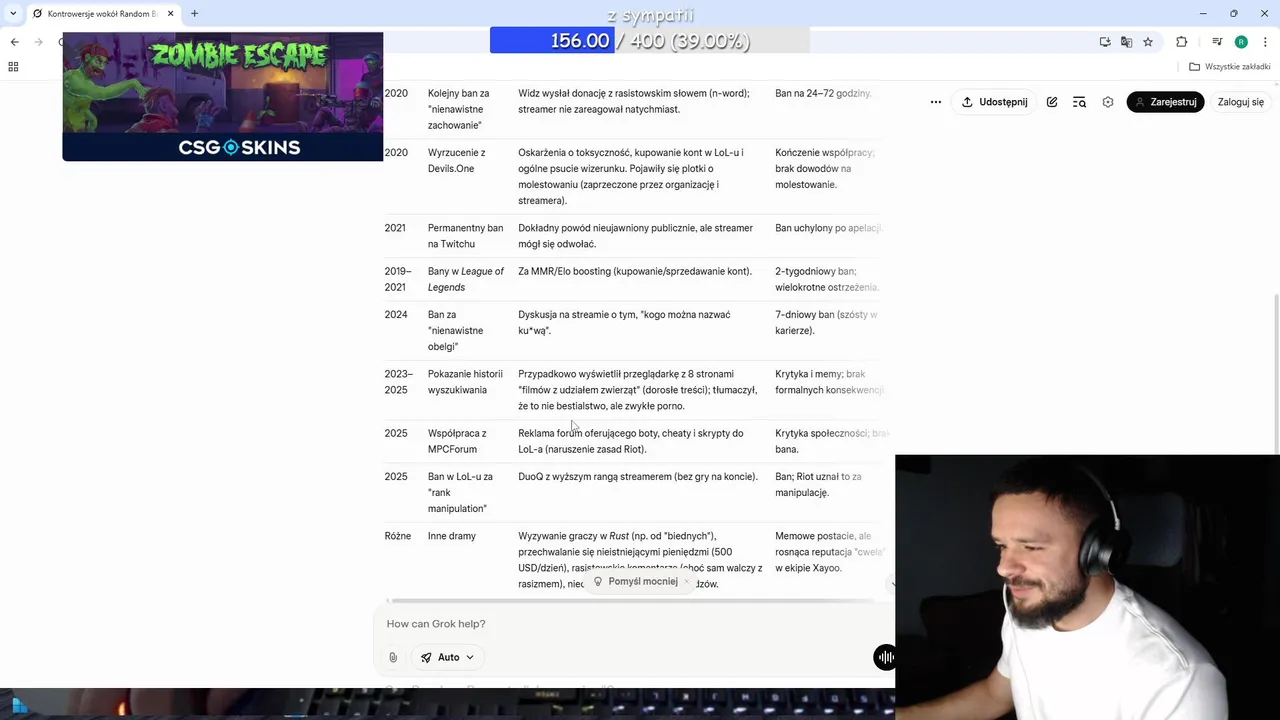This screenshot has width=1280, height=720.
Task: Click the 'Ban na 24–72 godziny' cell
Action: 824,93
